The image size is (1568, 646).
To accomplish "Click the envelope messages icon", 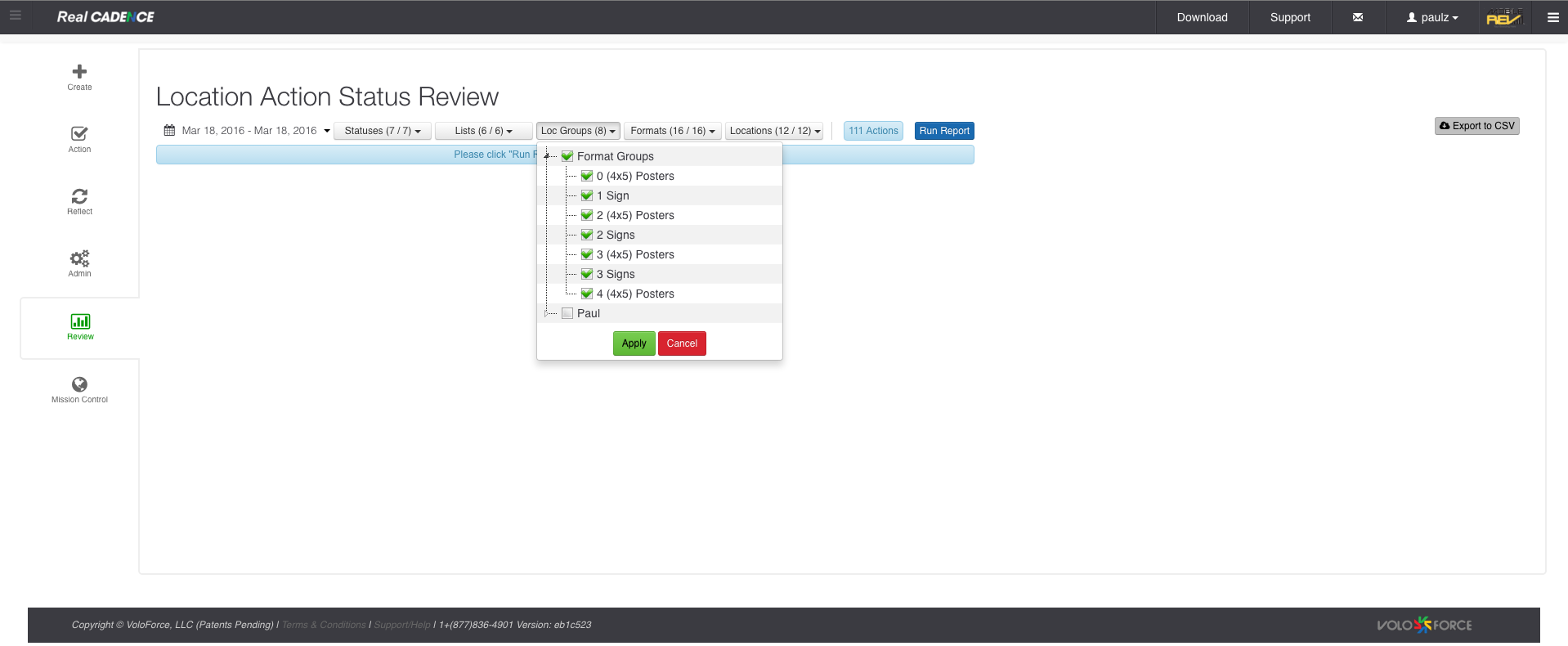I will (x=1357, y=17).
